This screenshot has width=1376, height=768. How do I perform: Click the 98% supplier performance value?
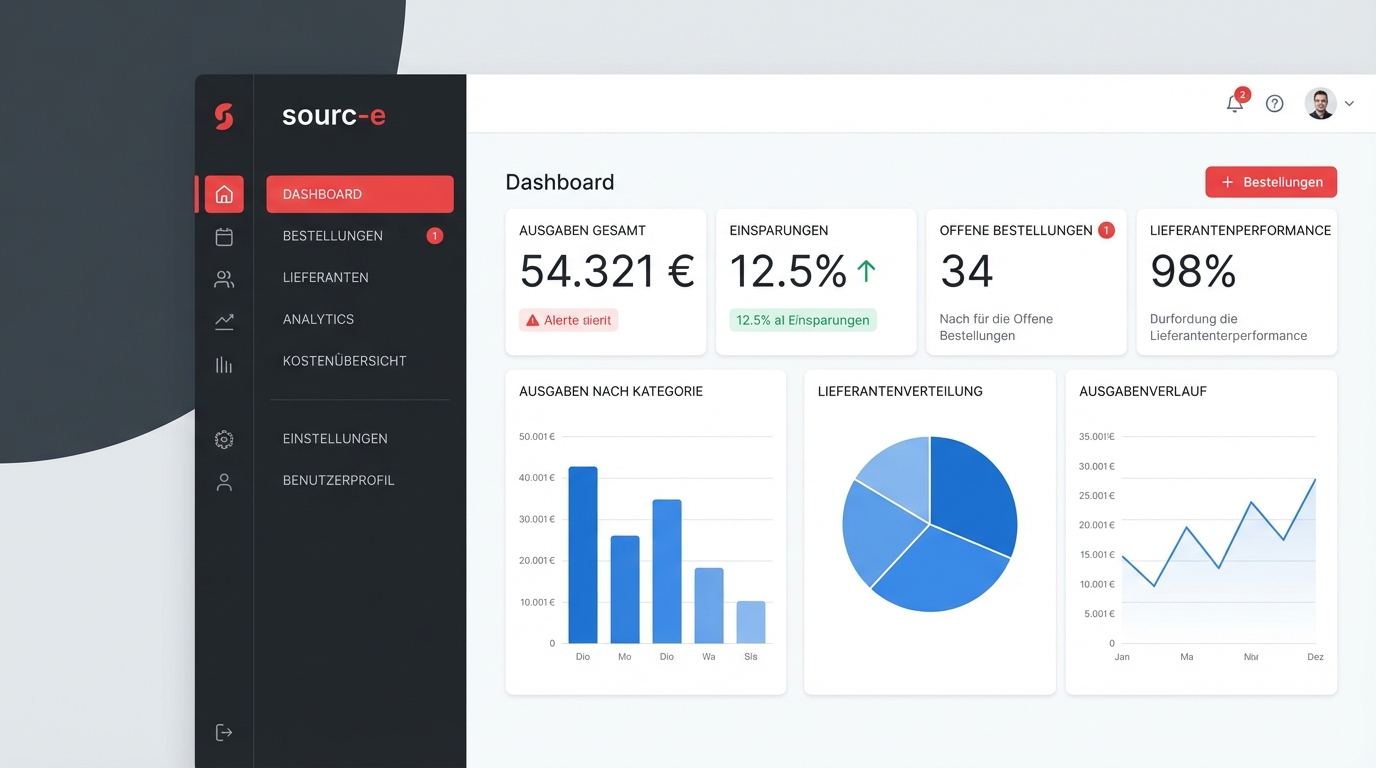click(x=1193, y=272)
